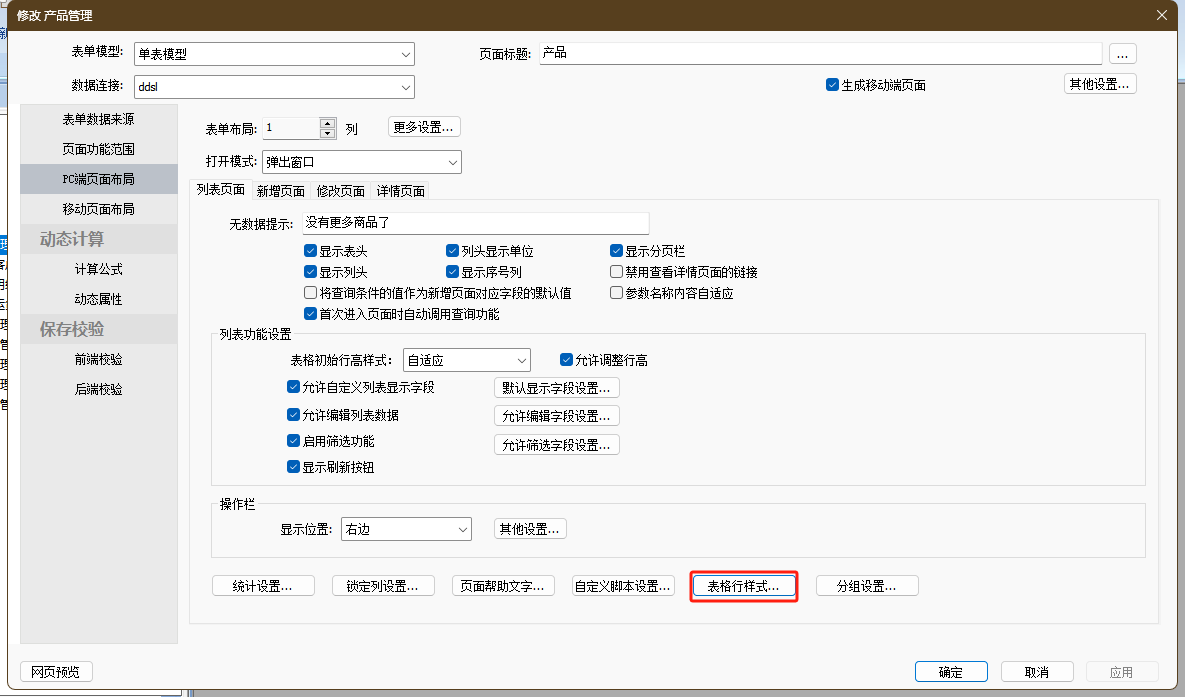This screenshot has height=697, width=1185.
Task: Click the 无数据提示 text field
Action: coord(475,223)
